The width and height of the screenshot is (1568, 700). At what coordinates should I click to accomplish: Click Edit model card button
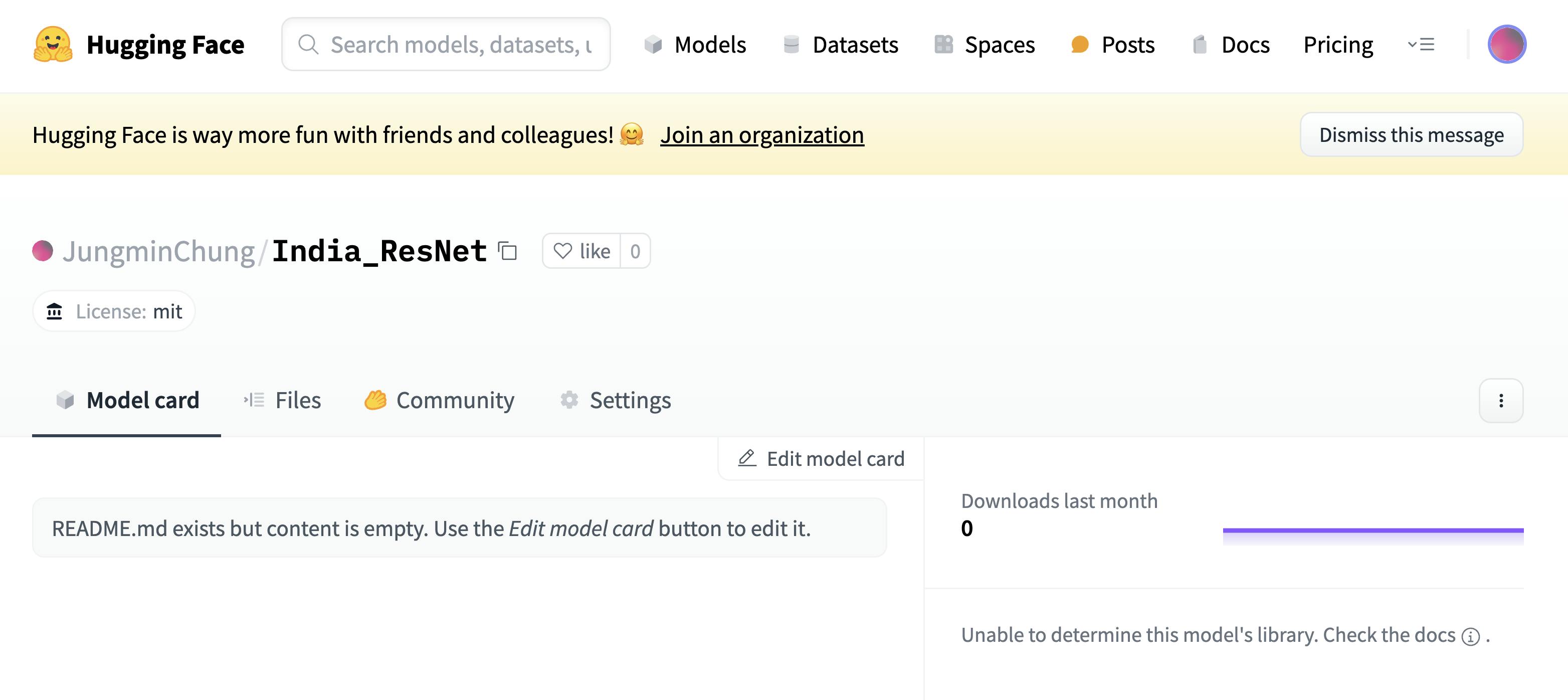point(821,458)
